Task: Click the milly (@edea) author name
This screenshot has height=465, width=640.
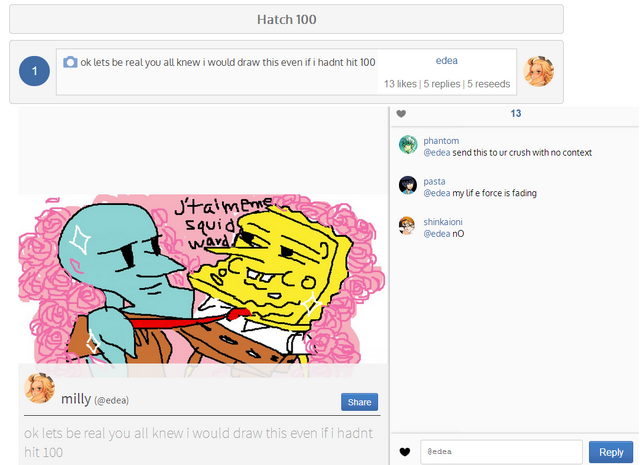Action: (95, 399)
